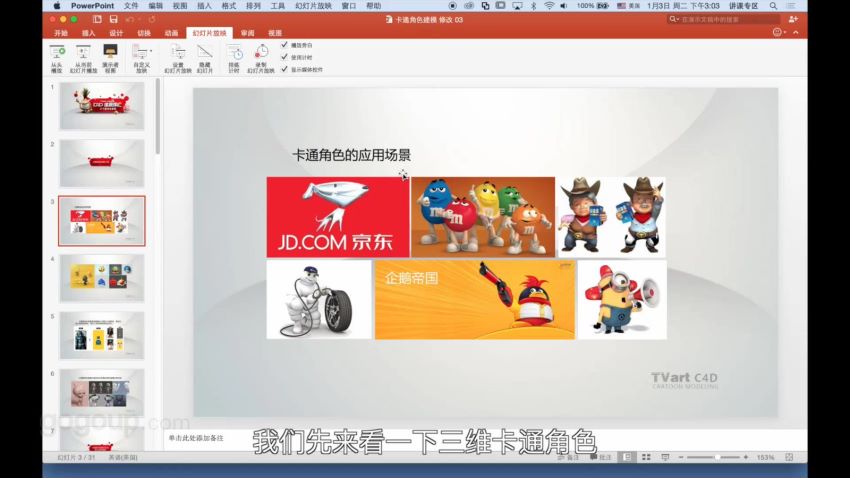Select slide 2 thumbnail
The height and width of the screenshot is (478, 850).
pos(102,163)
